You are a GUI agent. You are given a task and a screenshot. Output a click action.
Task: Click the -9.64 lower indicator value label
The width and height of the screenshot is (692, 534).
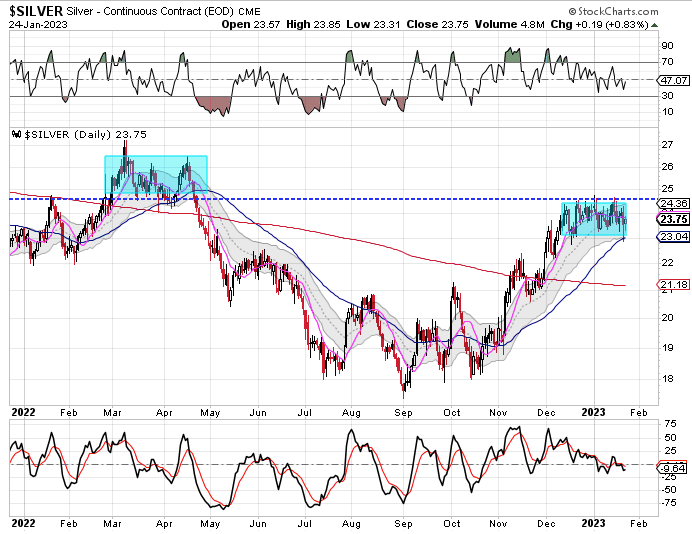click(670, 467)
